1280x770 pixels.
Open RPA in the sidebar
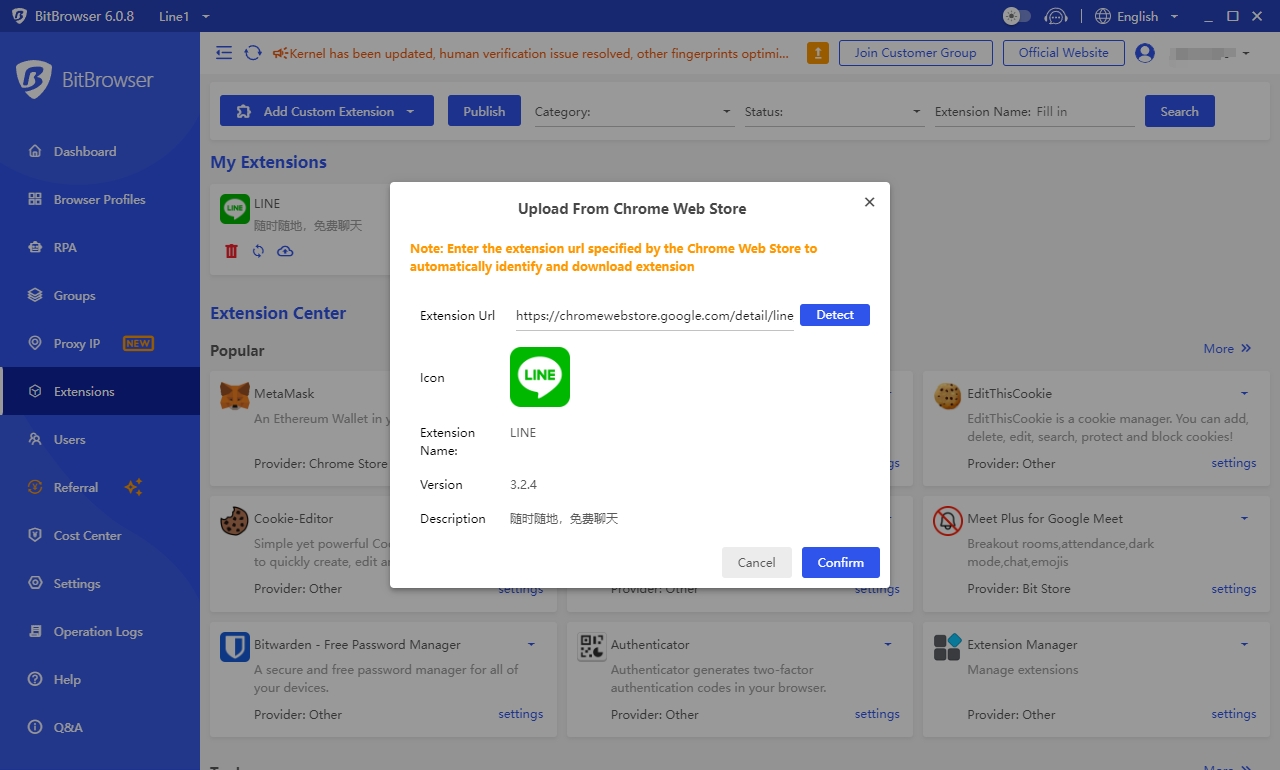[x=100, y=247]
